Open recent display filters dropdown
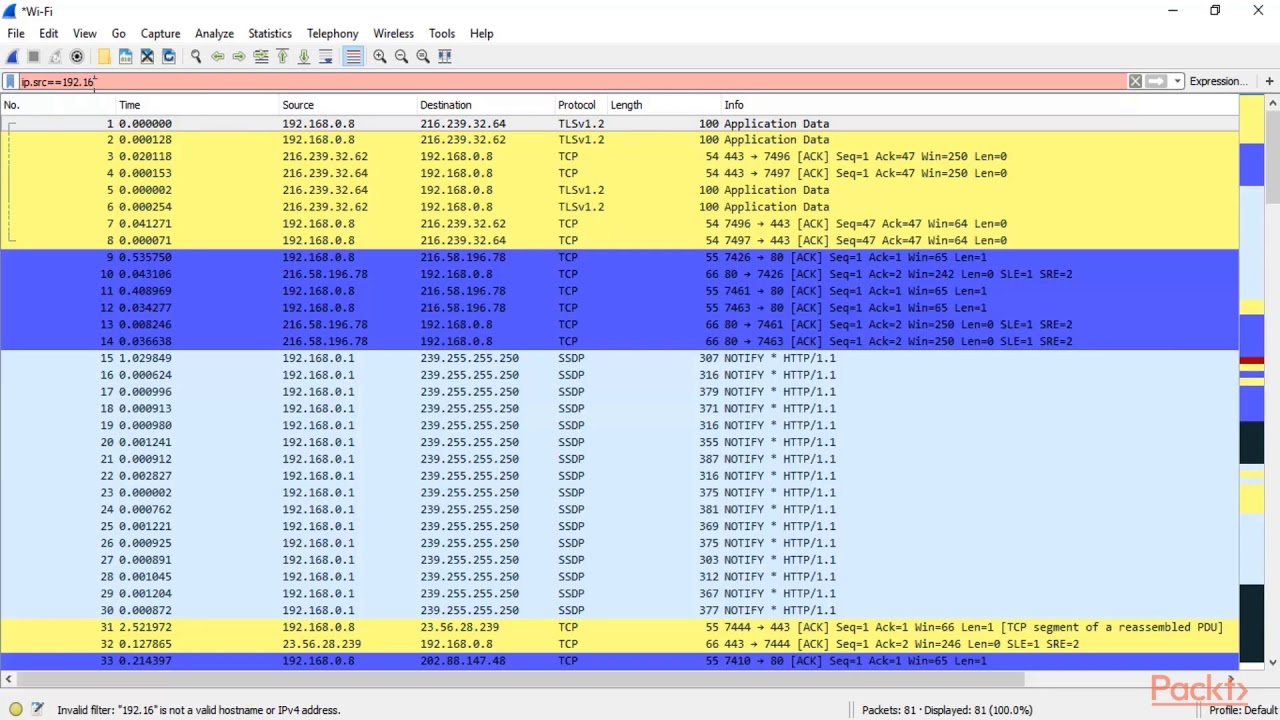 click(x=1178, y=81)
